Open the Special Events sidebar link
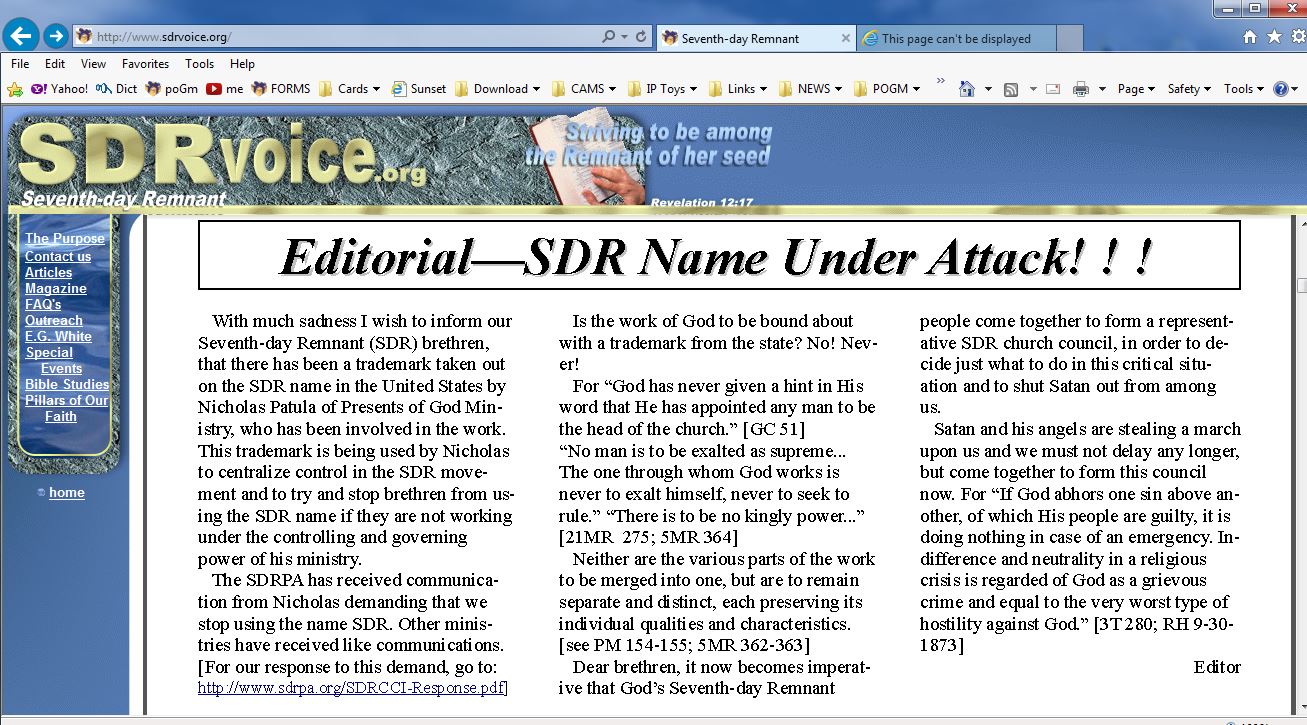Image resolution: width=1307 pixels, height=725 pixels. (x=54, y=360)
